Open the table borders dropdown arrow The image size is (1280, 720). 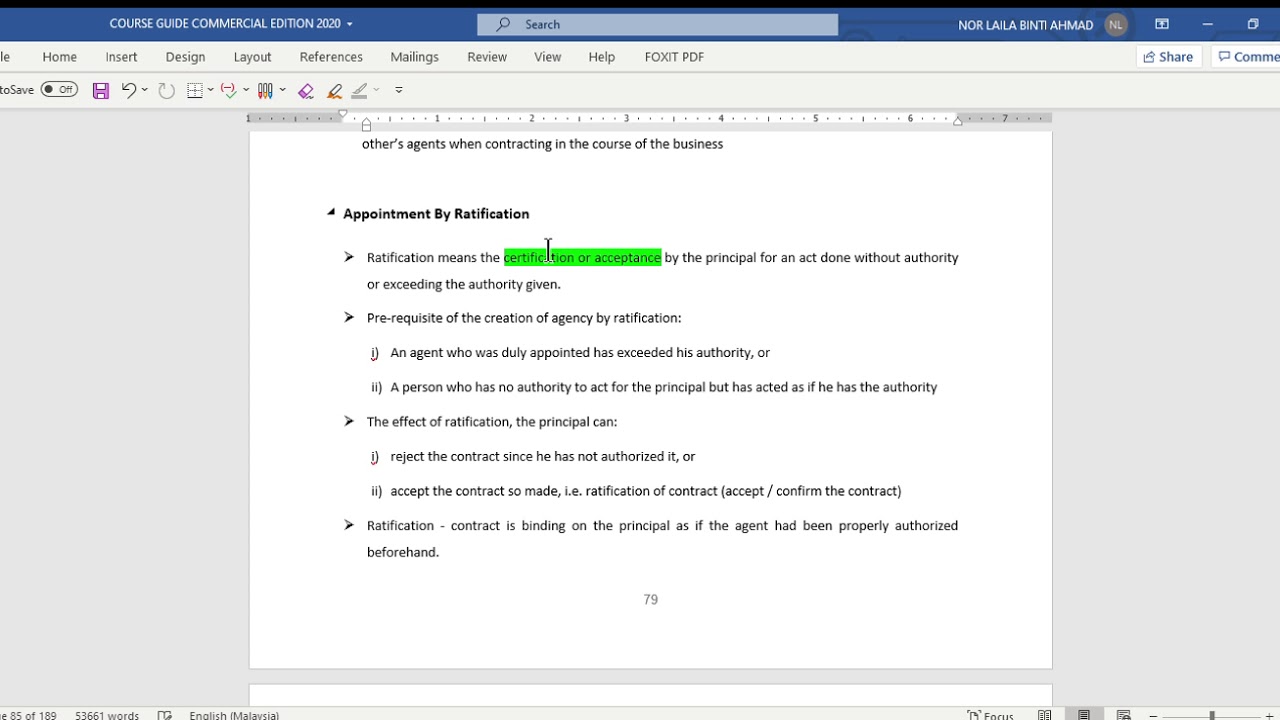[211, 90]
